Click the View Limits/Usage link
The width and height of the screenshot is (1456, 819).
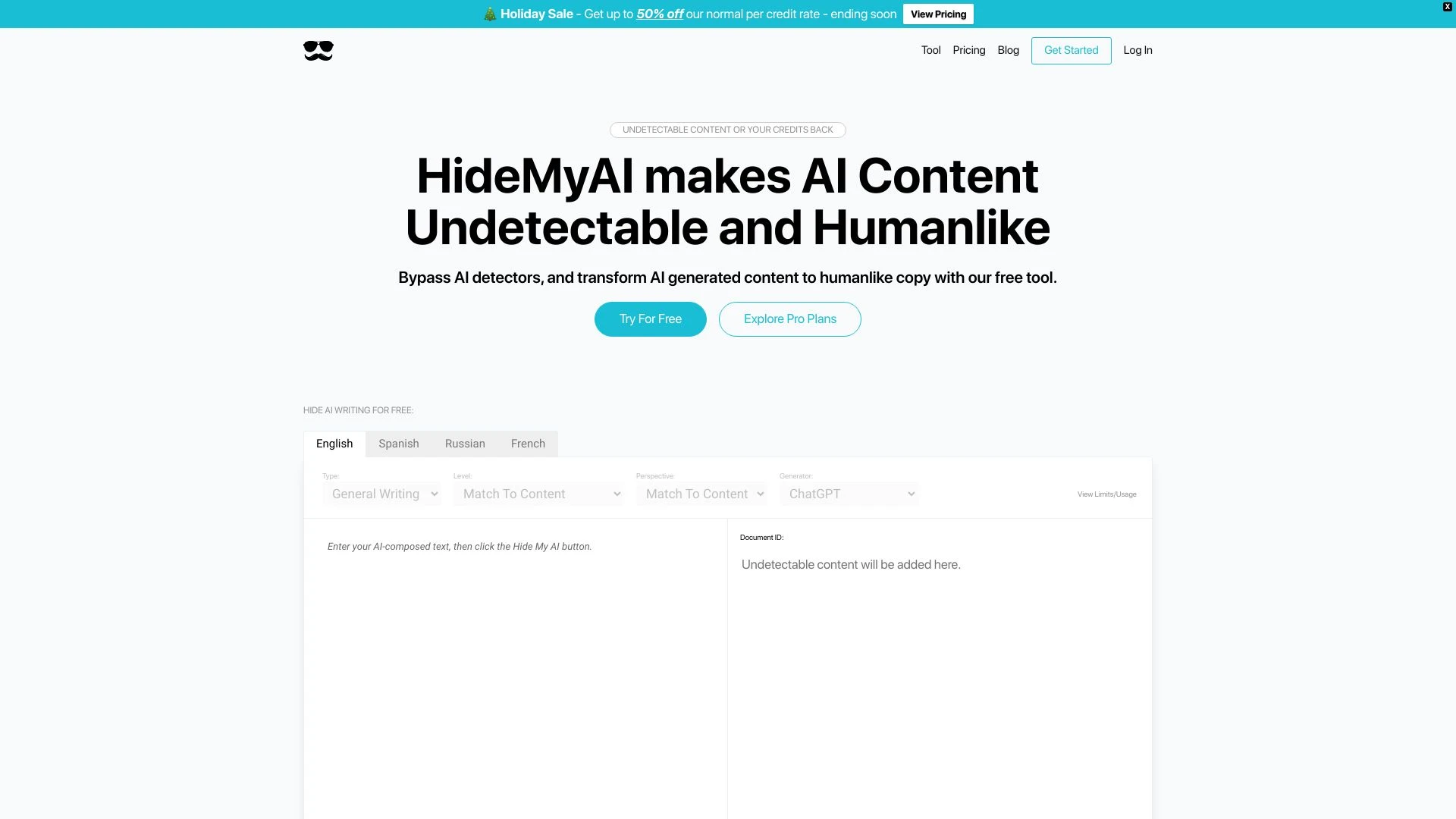click(1106, 494)
